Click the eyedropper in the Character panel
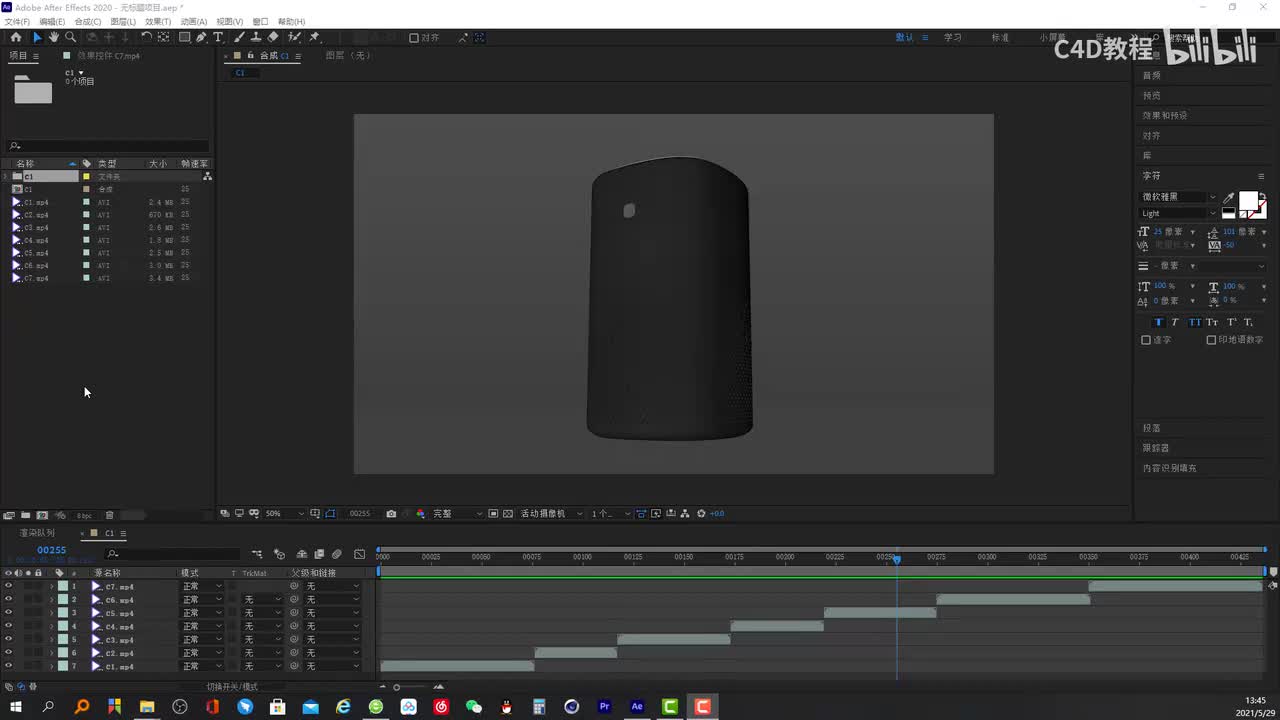 tap(1229, 198)
